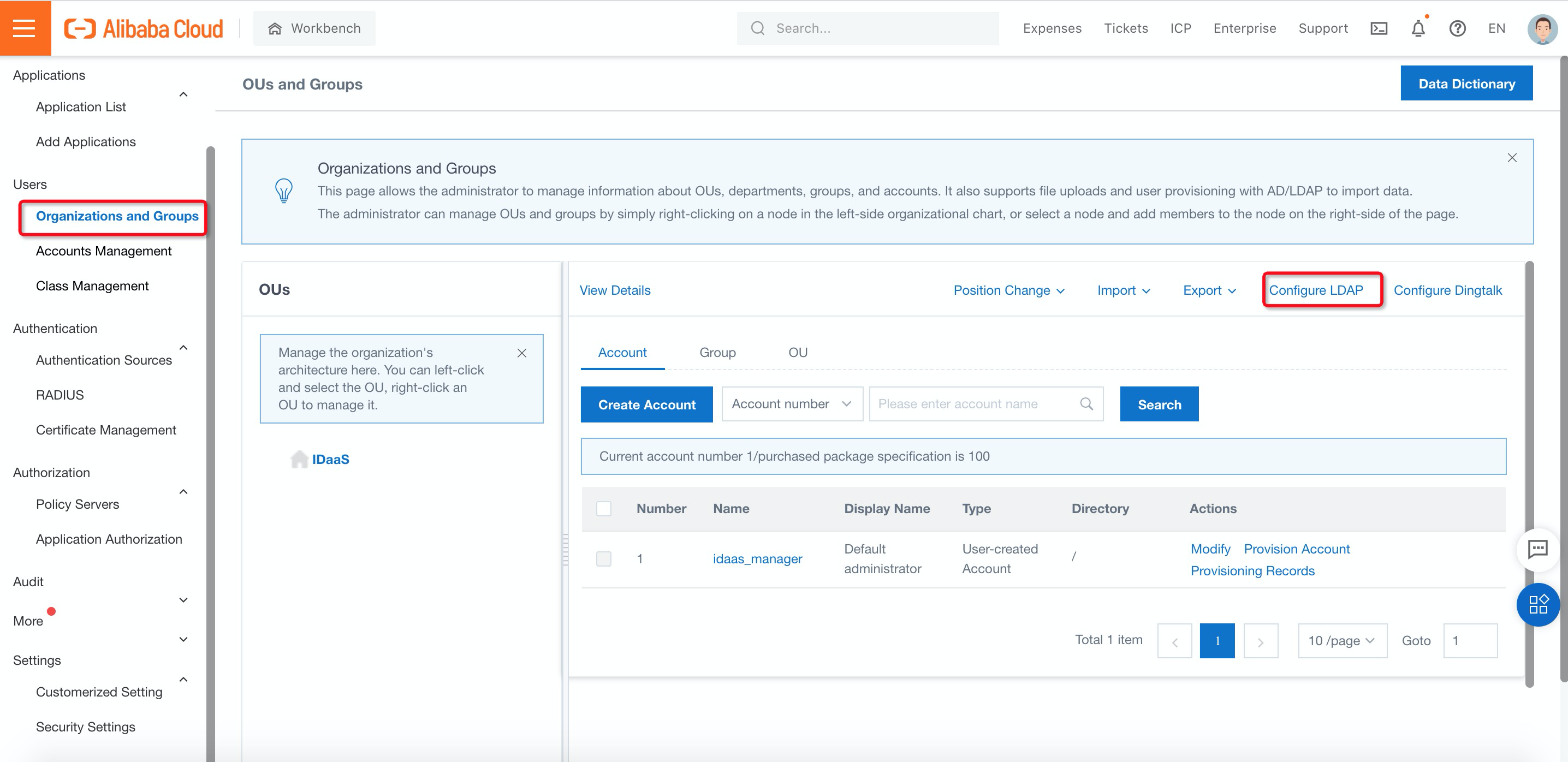This screenshot has height=762, width=1568.
Task: Click the help question mark icon
Action: (x=1457, y=28)
